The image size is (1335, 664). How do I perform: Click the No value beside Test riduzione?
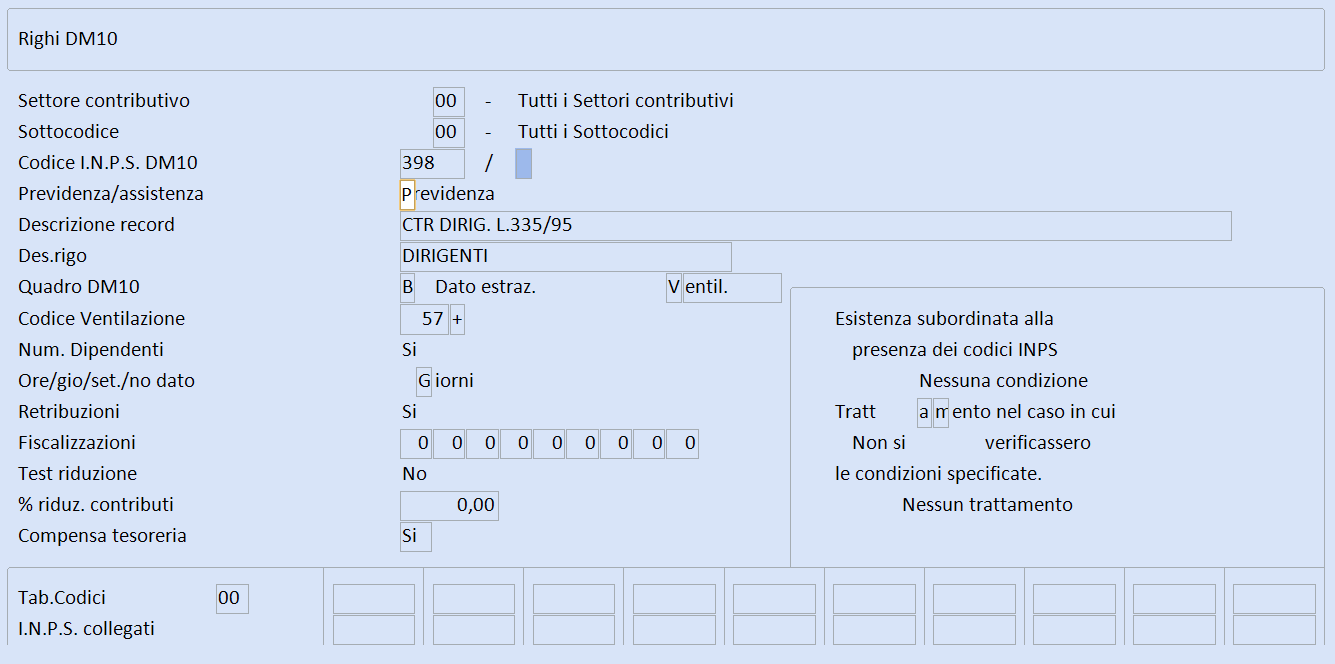[414, 474]
